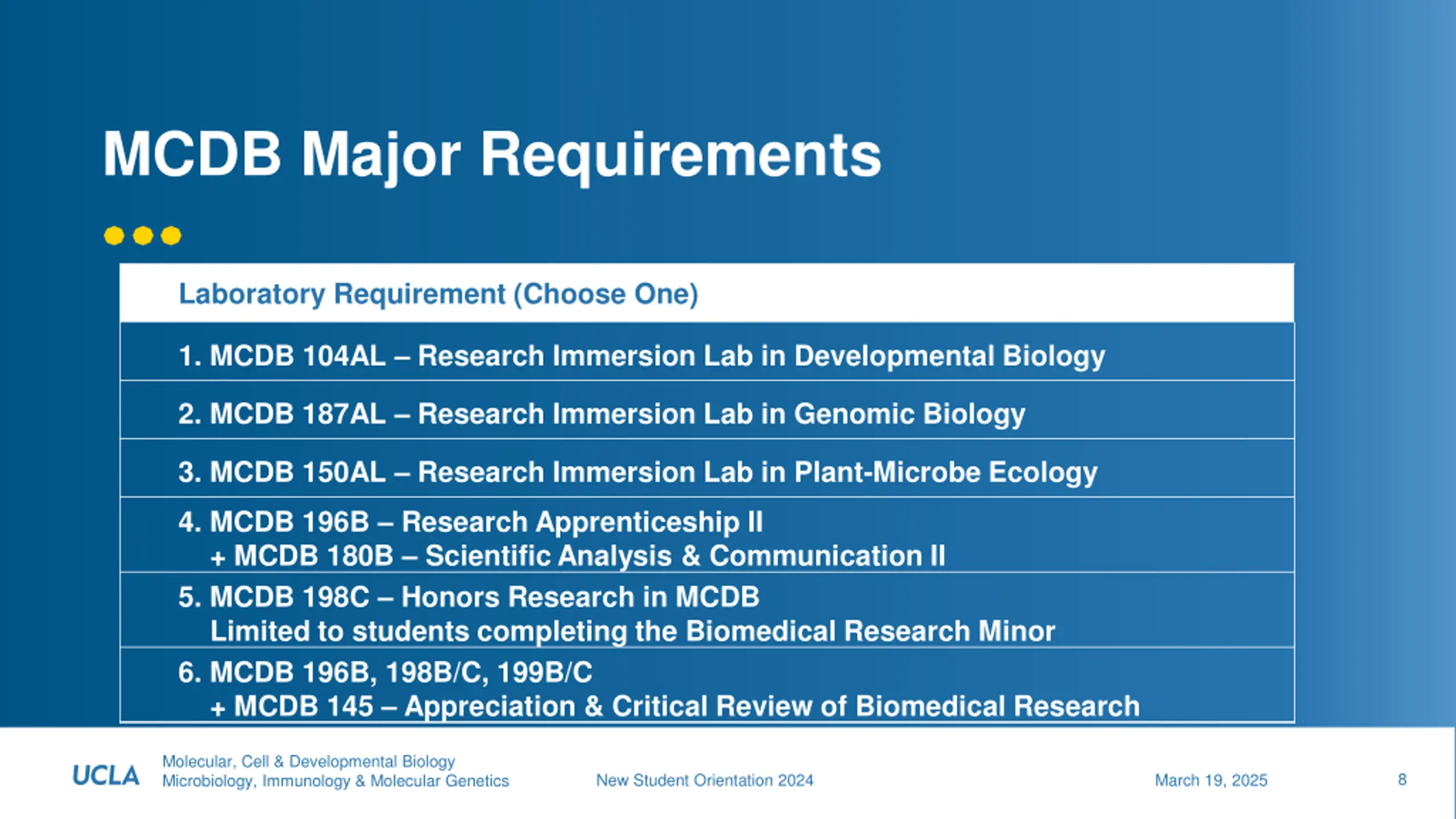Screen dimensions: 1456x819
Task: Click the first yellow dot under the title
Action: (x=114, y=235)
